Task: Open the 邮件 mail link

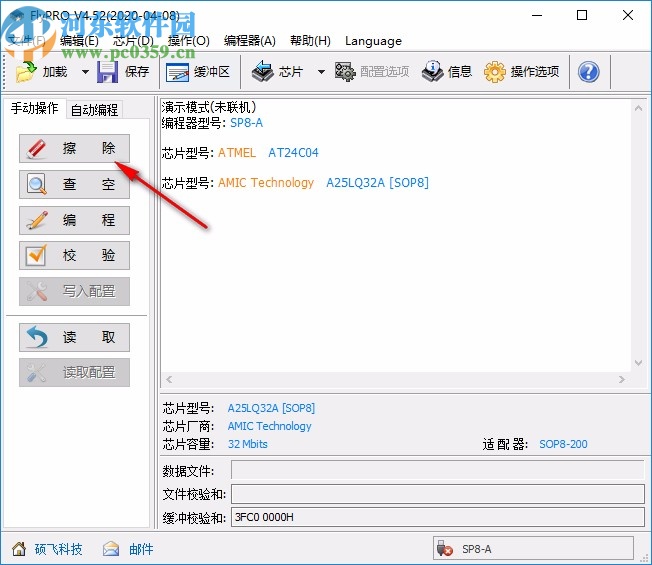Action: [x=141, y=549]
